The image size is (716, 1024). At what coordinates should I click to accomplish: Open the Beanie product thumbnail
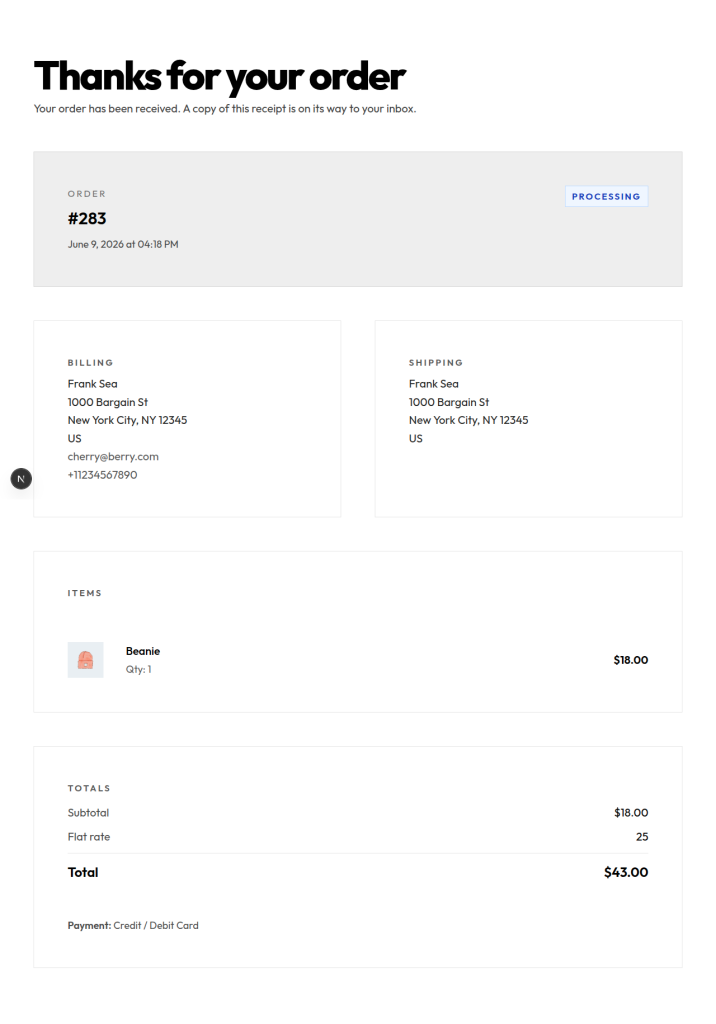pos(86,660)
